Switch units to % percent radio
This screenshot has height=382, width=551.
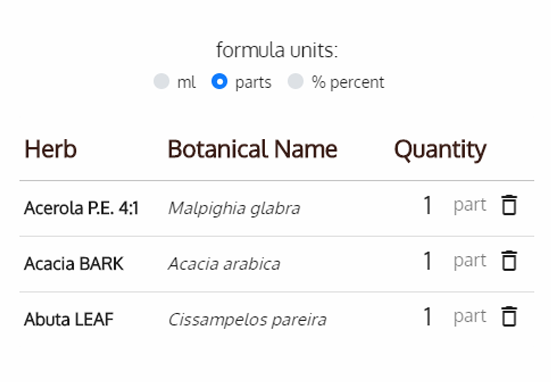pos(296,82)
